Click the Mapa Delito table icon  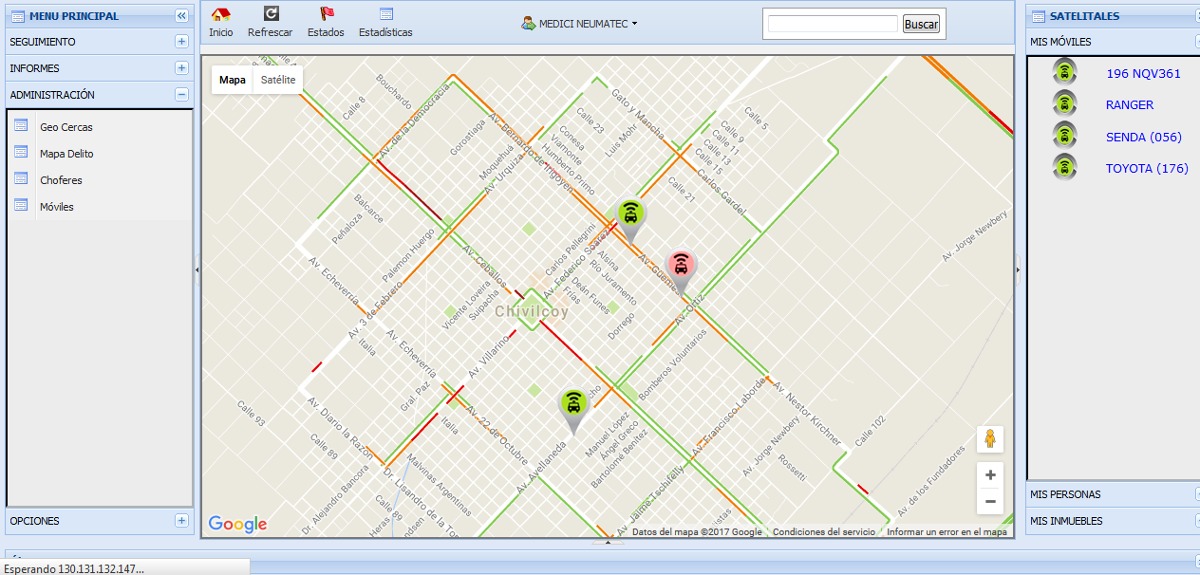coord(21,152)
